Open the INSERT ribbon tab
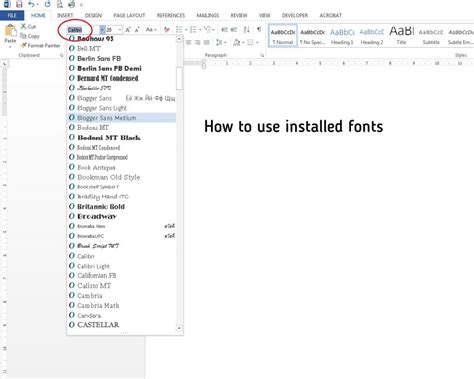The width and height of the screenshot is (474, 379). pos(65,15)
